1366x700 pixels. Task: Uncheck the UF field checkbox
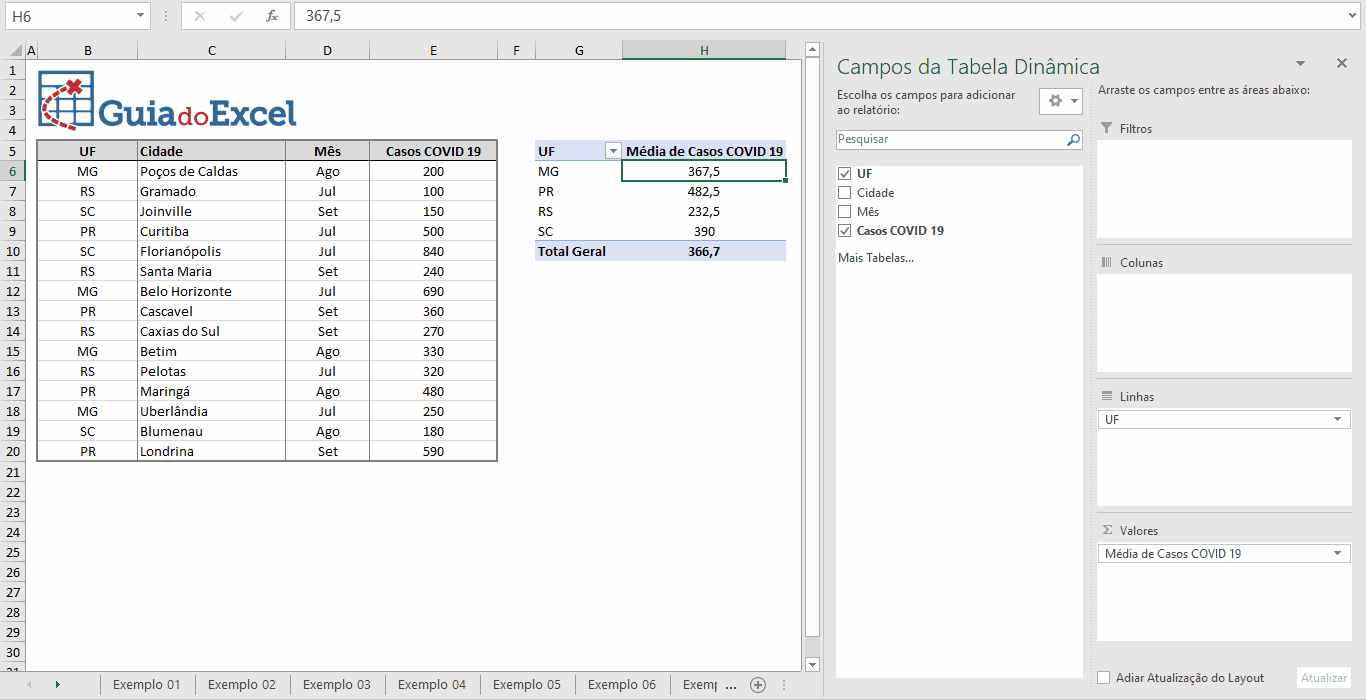click(x=843, y=172)
